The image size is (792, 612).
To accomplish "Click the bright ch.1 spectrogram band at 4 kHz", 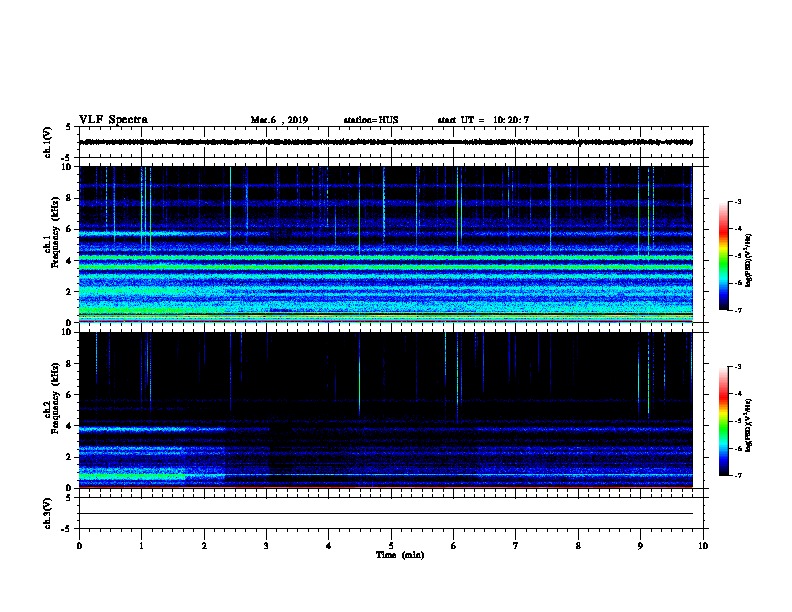I will [x=386, y=259].
